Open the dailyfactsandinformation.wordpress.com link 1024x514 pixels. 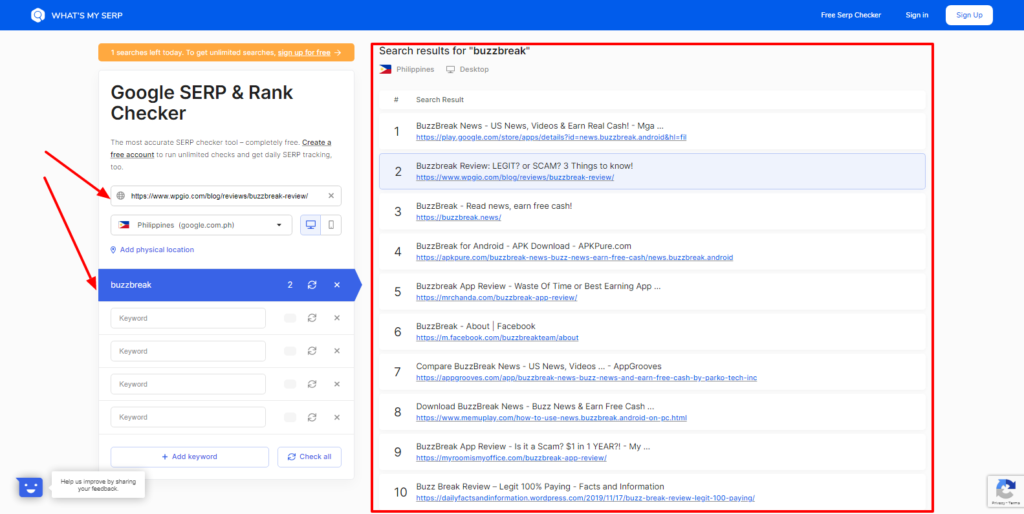pos(585,498)
